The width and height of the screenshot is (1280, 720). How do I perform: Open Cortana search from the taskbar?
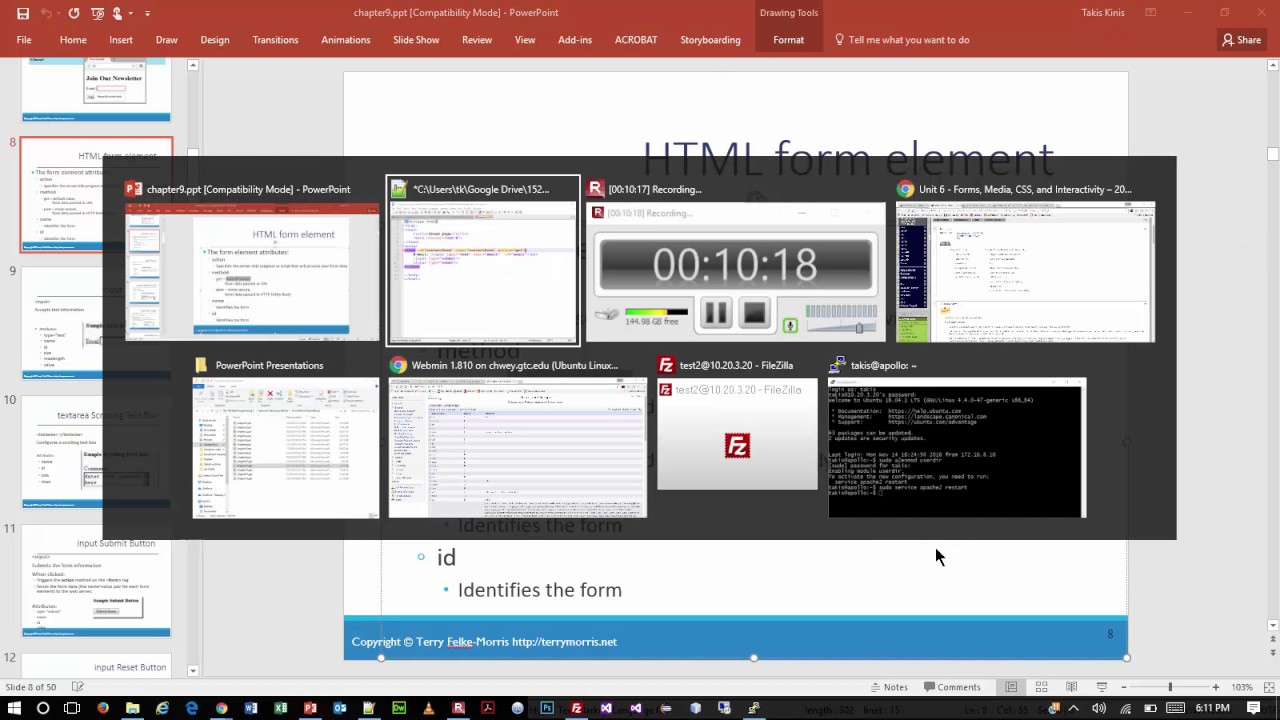43,708
